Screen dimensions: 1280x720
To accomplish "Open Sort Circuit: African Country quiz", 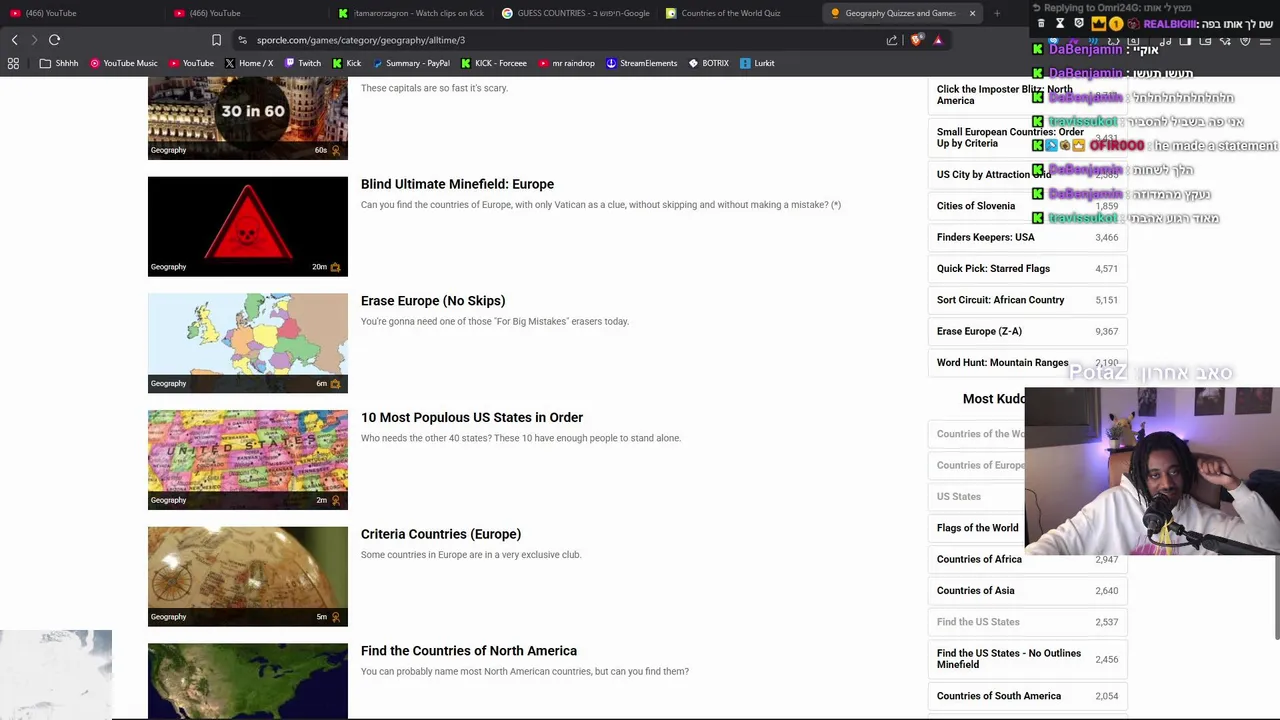I will (1000, 300).
